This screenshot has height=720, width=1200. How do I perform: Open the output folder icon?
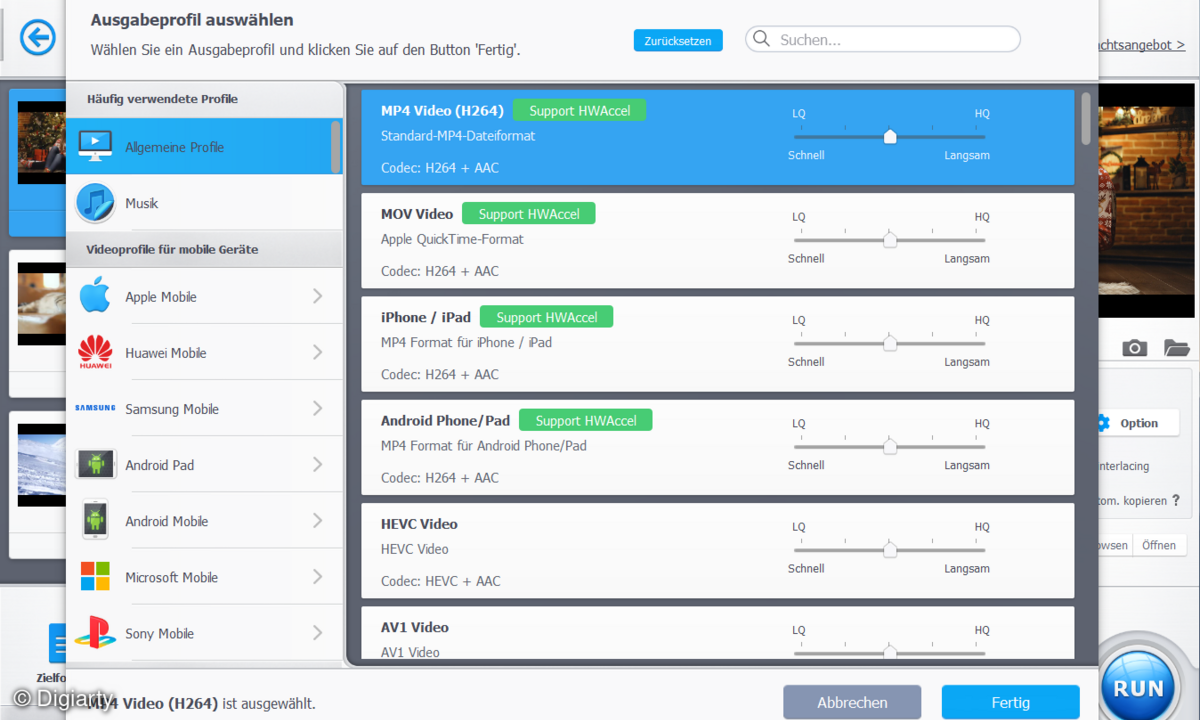(x=1176, y=348)
